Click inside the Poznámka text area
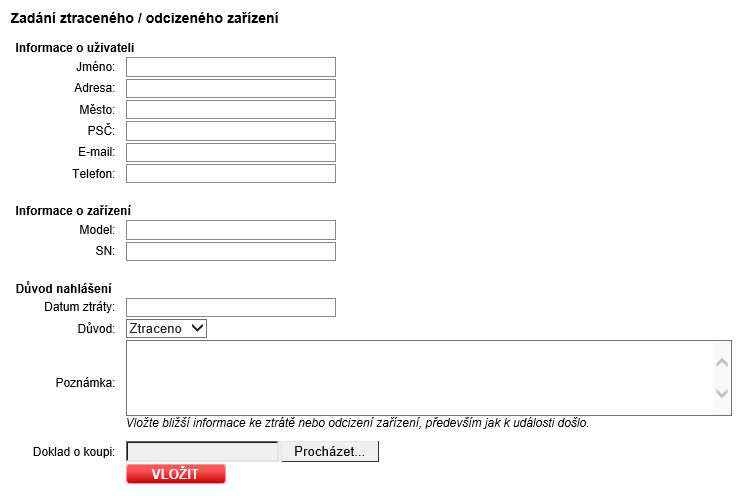The height and width of the screenshot is (496, 743). pos(420,377)
